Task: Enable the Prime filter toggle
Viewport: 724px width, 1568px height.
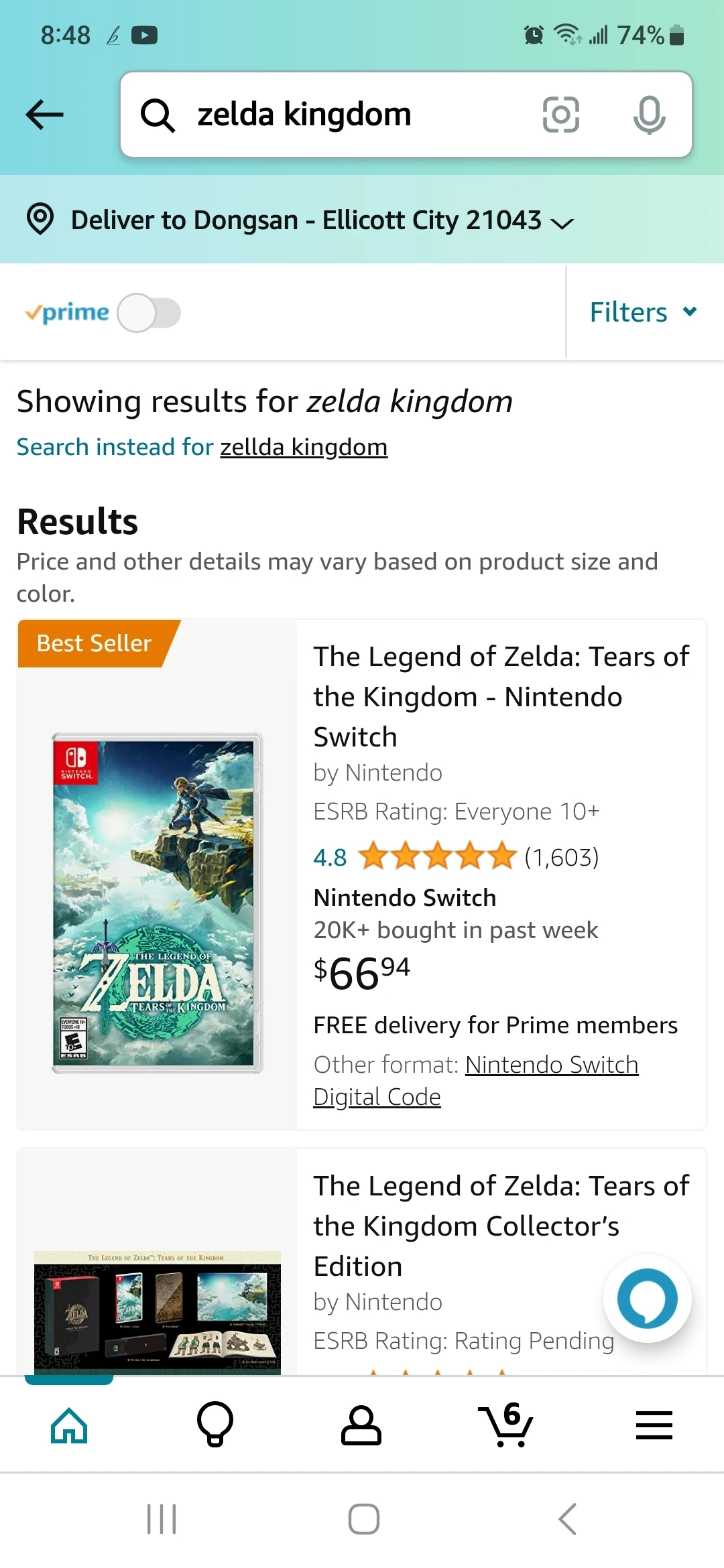Action: pos(149,313)
